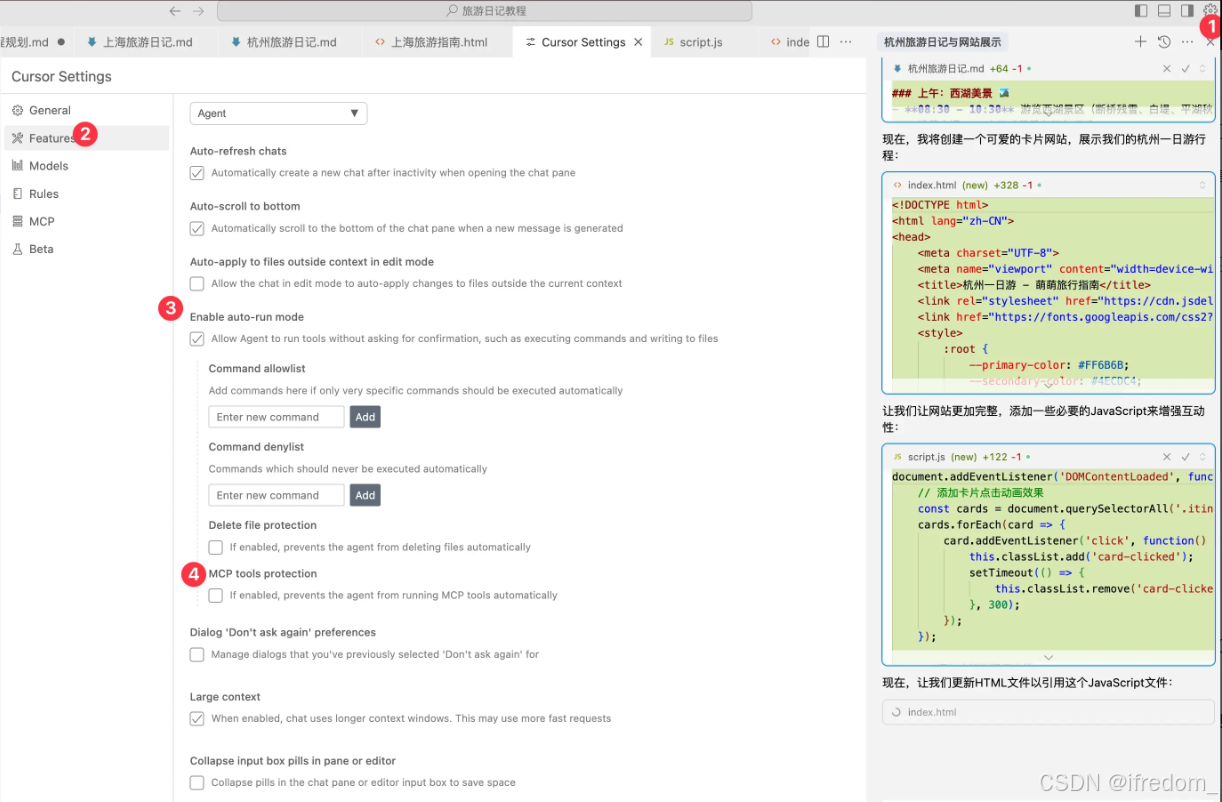Screen dimensions: 1222x802
Task: Enable MCP tools protection checkbox
Action: point(215,595)
